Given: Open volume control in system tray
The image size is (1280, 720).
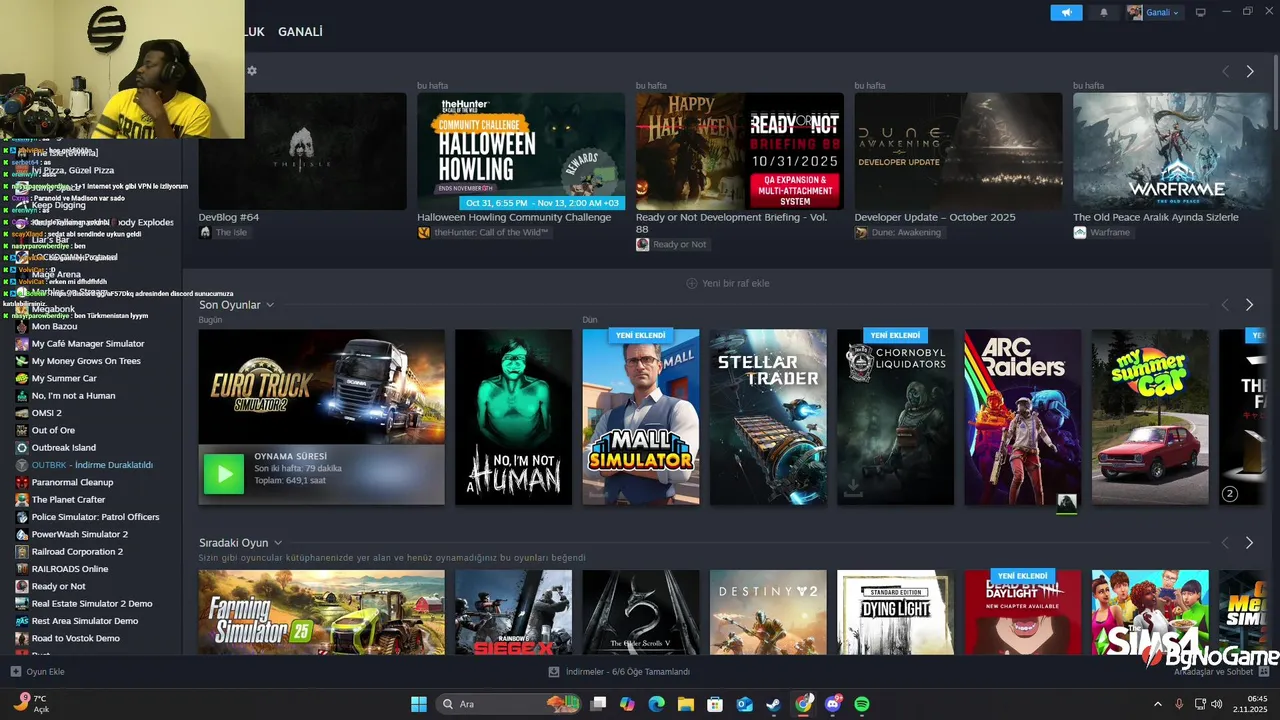Looking at the screenshot, I should click(1216, 704).
